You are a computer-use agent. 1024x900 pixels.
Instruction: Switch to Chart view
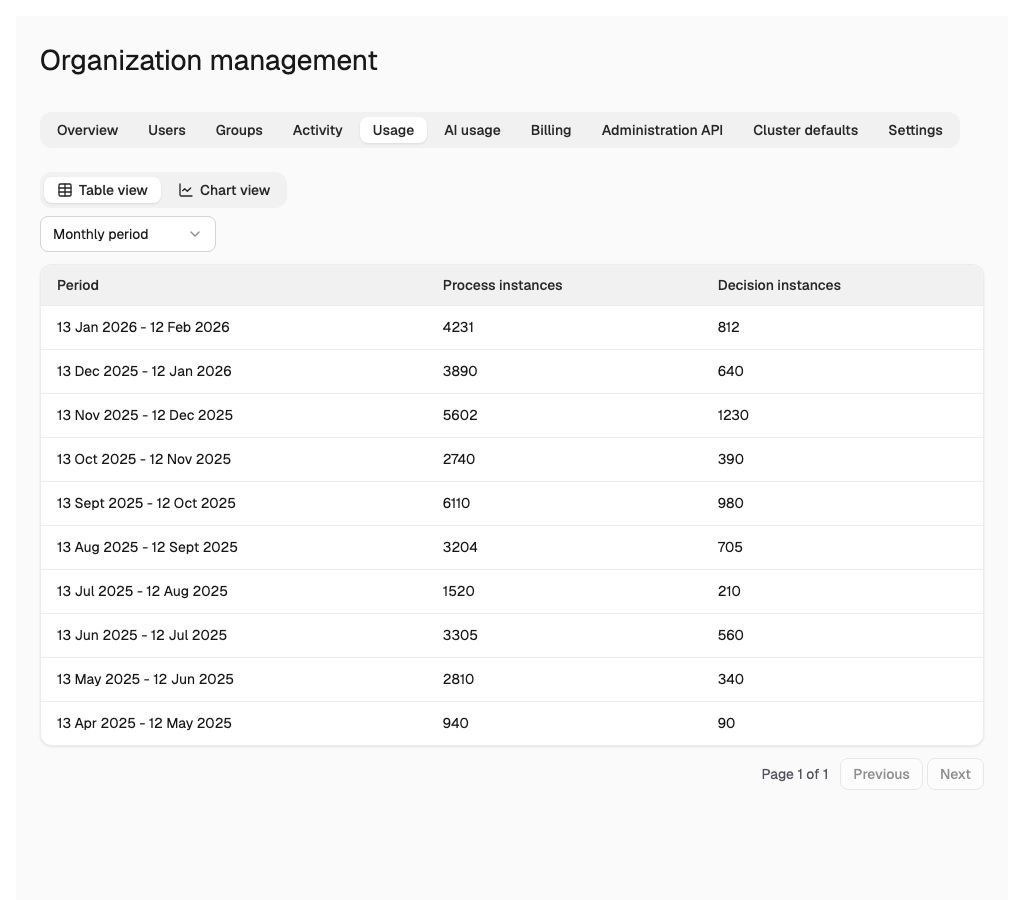(224, 190)
